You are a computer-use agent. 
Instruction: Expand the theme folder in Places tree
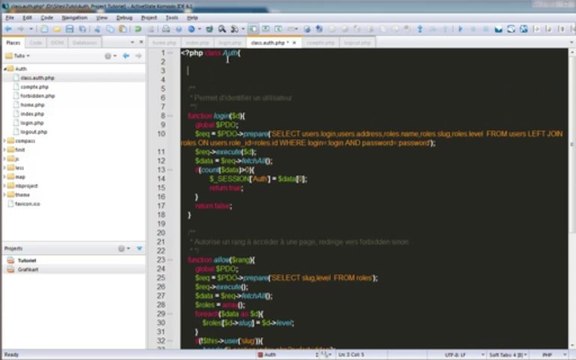[5, 195]
